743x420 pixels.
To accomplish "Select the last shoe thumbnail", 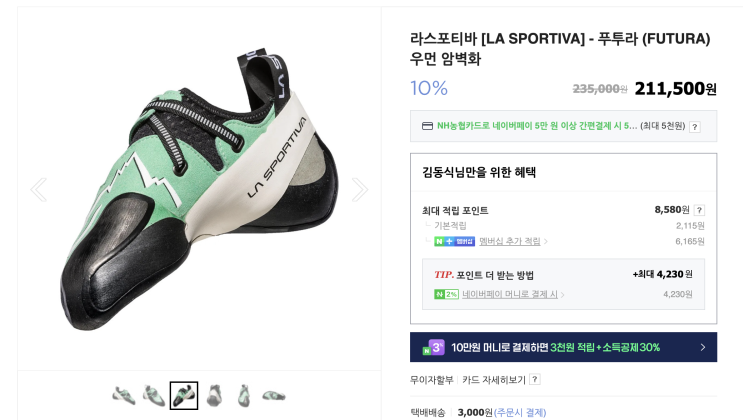I will pyautogui.click(x=274, y=396).
